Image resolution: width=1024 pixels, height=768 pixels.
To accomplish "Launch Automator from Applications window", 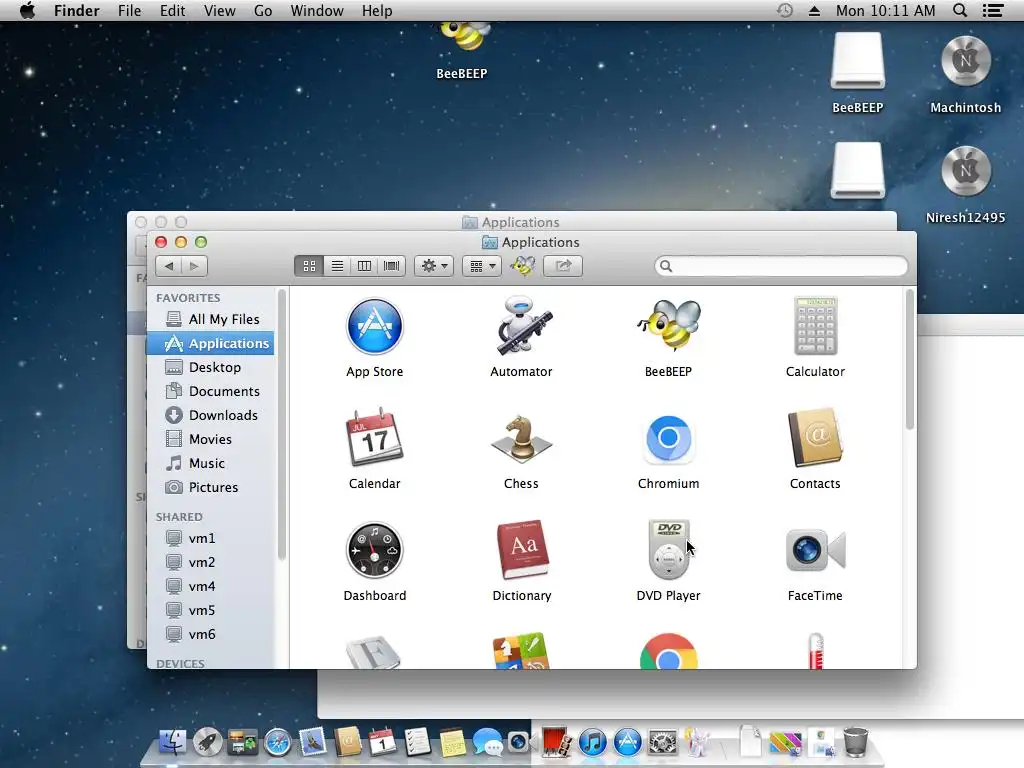I will click(521, 326).
